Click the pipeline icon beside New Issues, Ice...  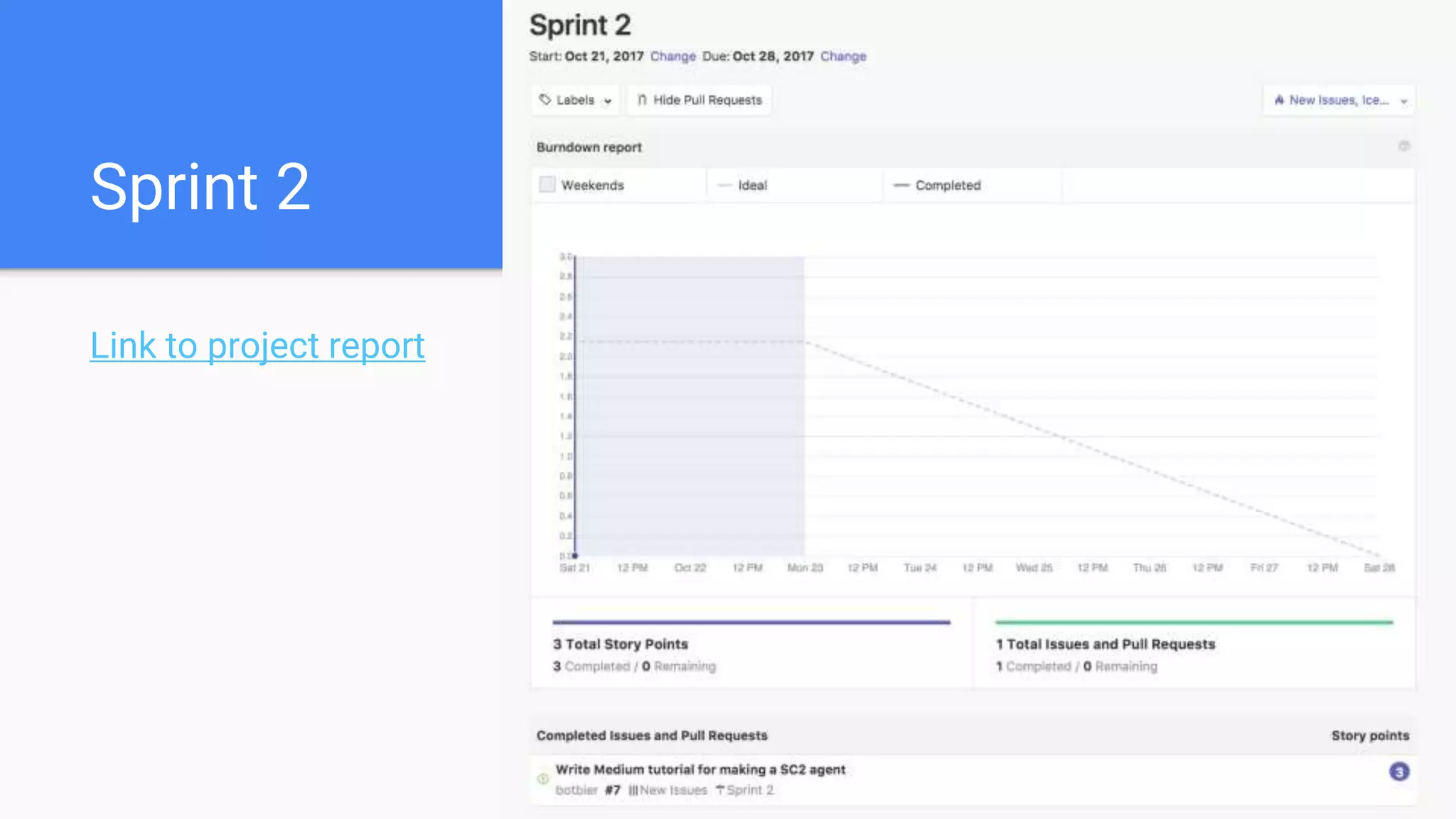pos(1279,100)
